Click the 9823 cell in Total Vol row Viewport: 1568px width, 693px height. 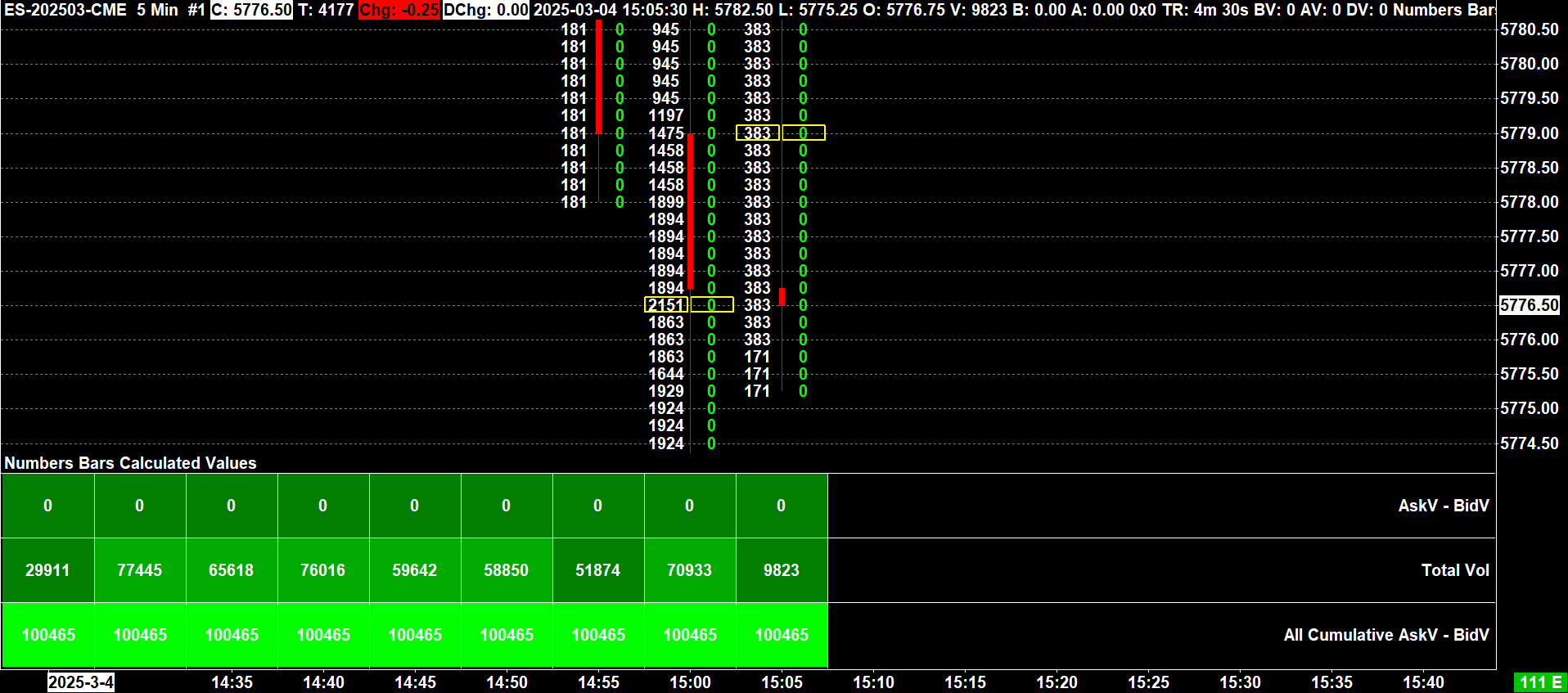(781, 570)
